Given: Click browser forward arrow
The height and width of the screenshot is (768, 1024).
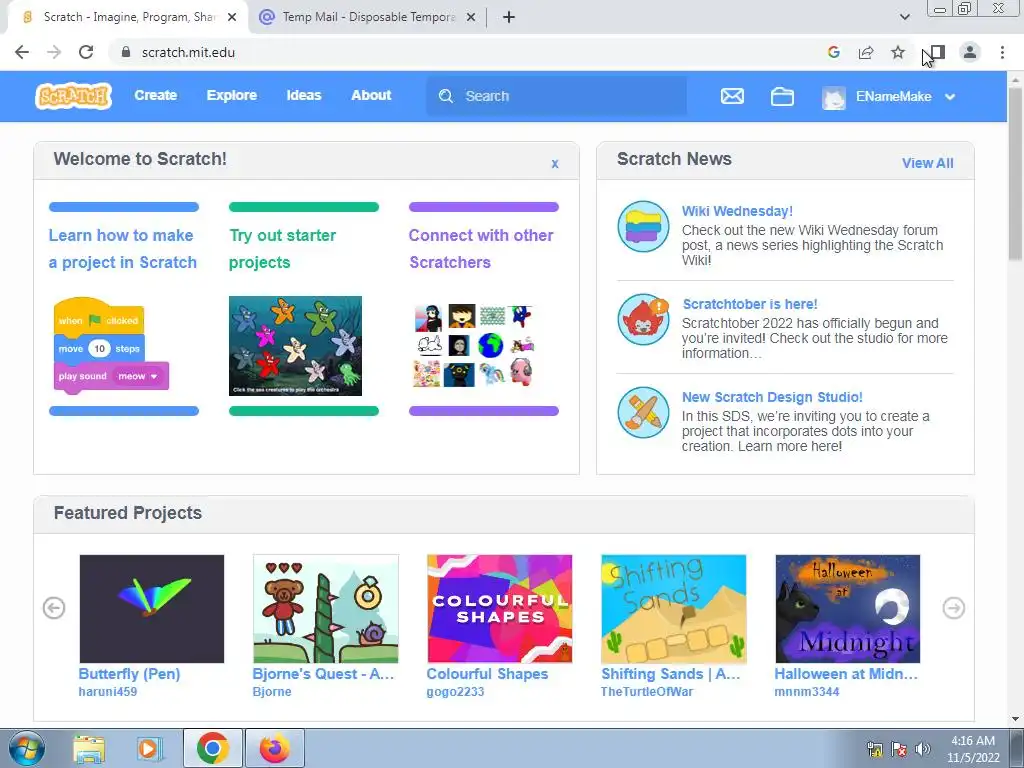Looking at the screenshot, I should (54, 52).
